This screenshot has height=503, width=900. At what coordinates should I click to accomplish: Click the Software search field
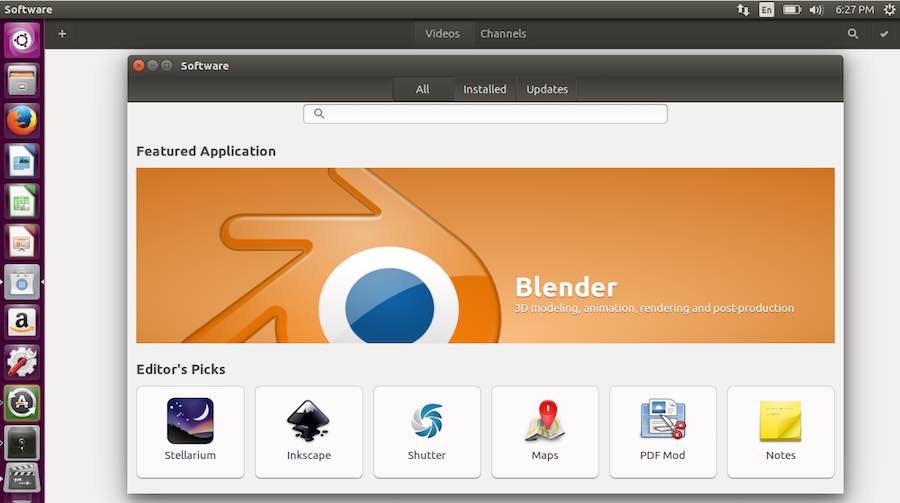click(x=485, y=114)
